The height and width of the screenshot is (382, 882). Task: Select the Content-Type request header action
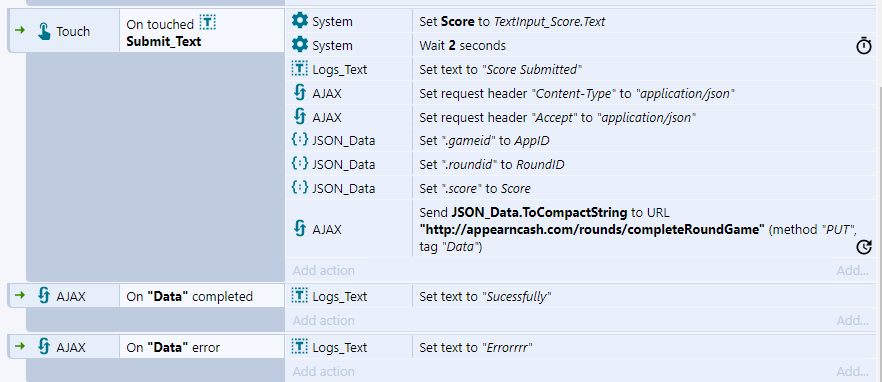tap(644, 93)
